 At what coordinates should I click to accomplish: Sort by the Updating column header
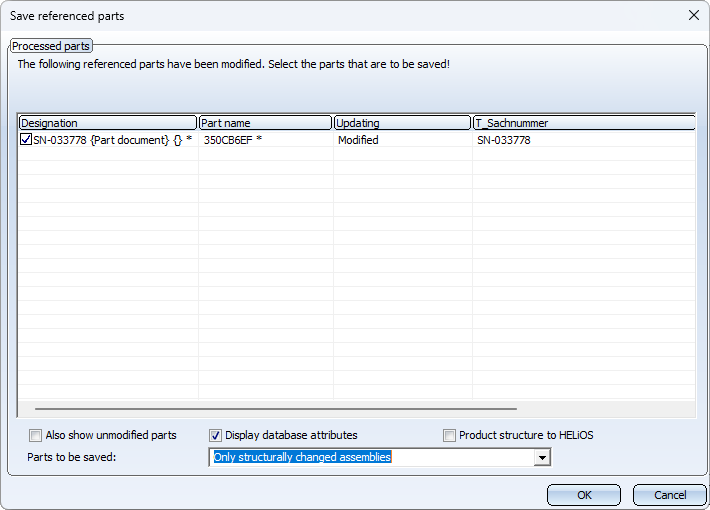(x=403, y=123)
